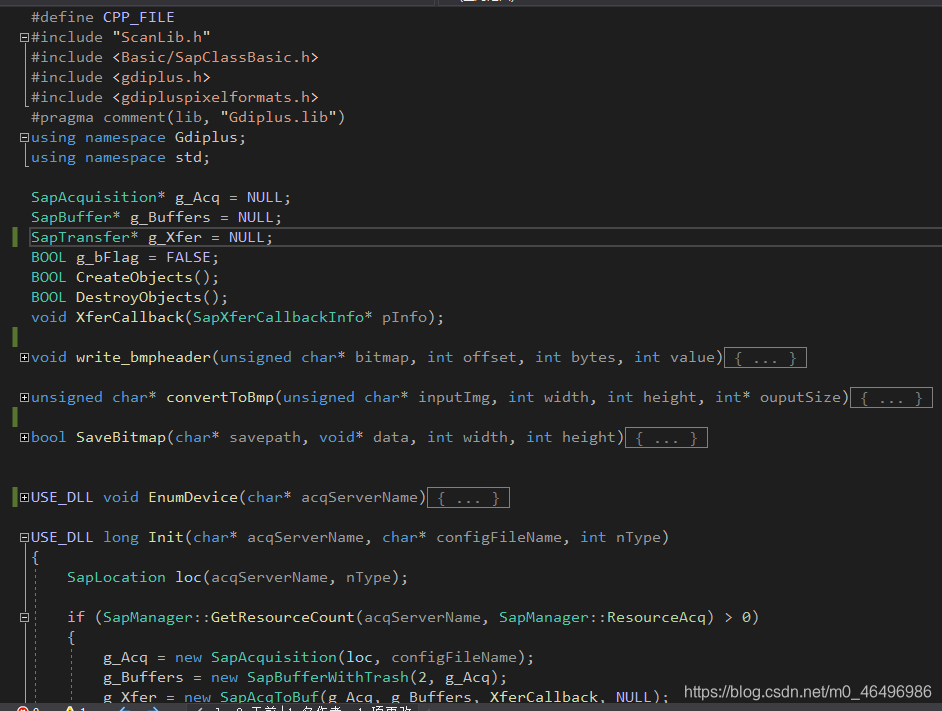942x711 pixels.
Task: Click the Gdiplus namespace name
Action: (206, 138)
